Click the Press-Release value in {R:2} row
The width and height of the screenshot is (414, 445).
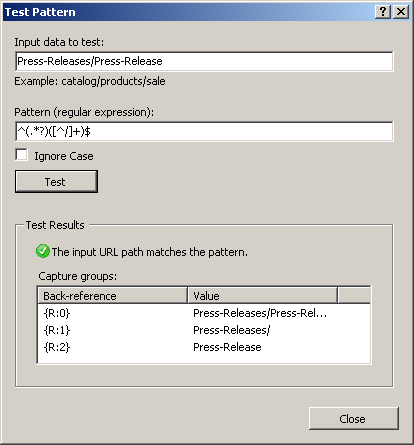click(227, 347)
